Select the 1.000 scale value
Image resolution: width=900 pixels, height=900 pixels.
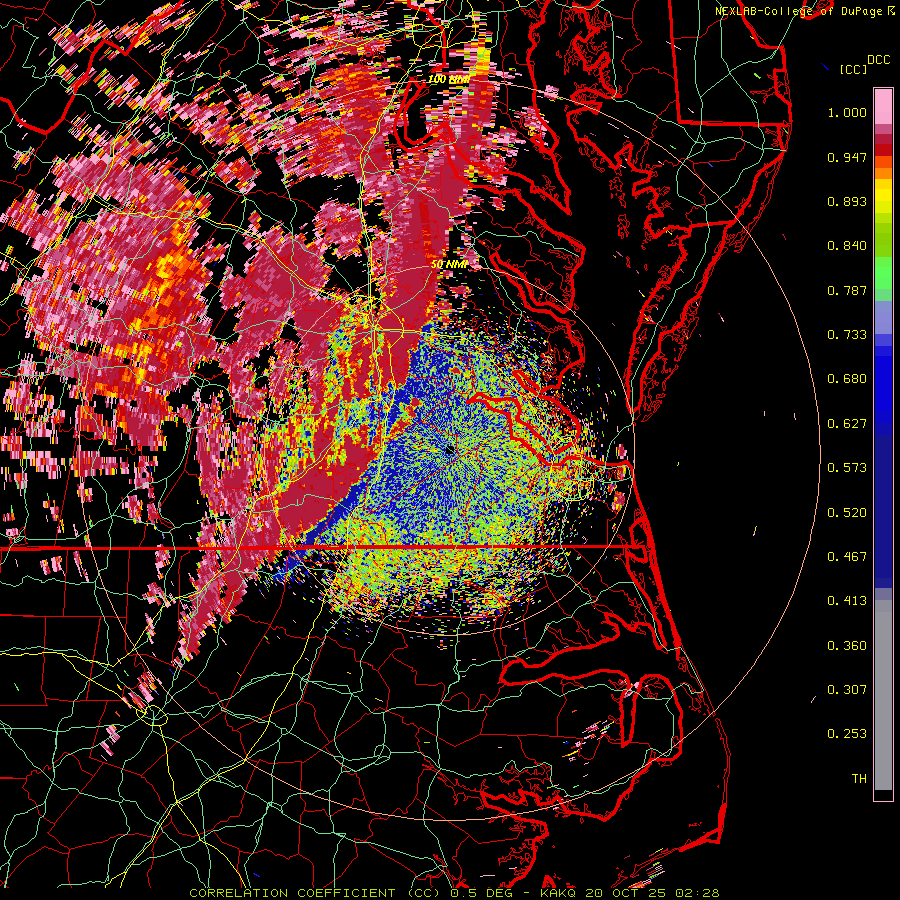coord(847,112)
